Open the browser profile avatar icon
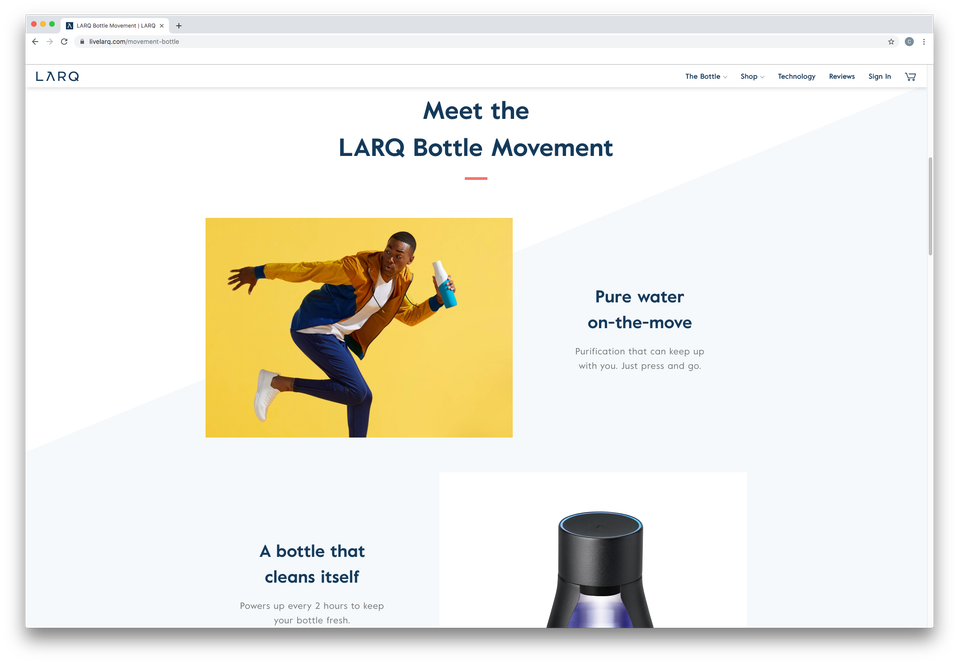 [909, 42]
